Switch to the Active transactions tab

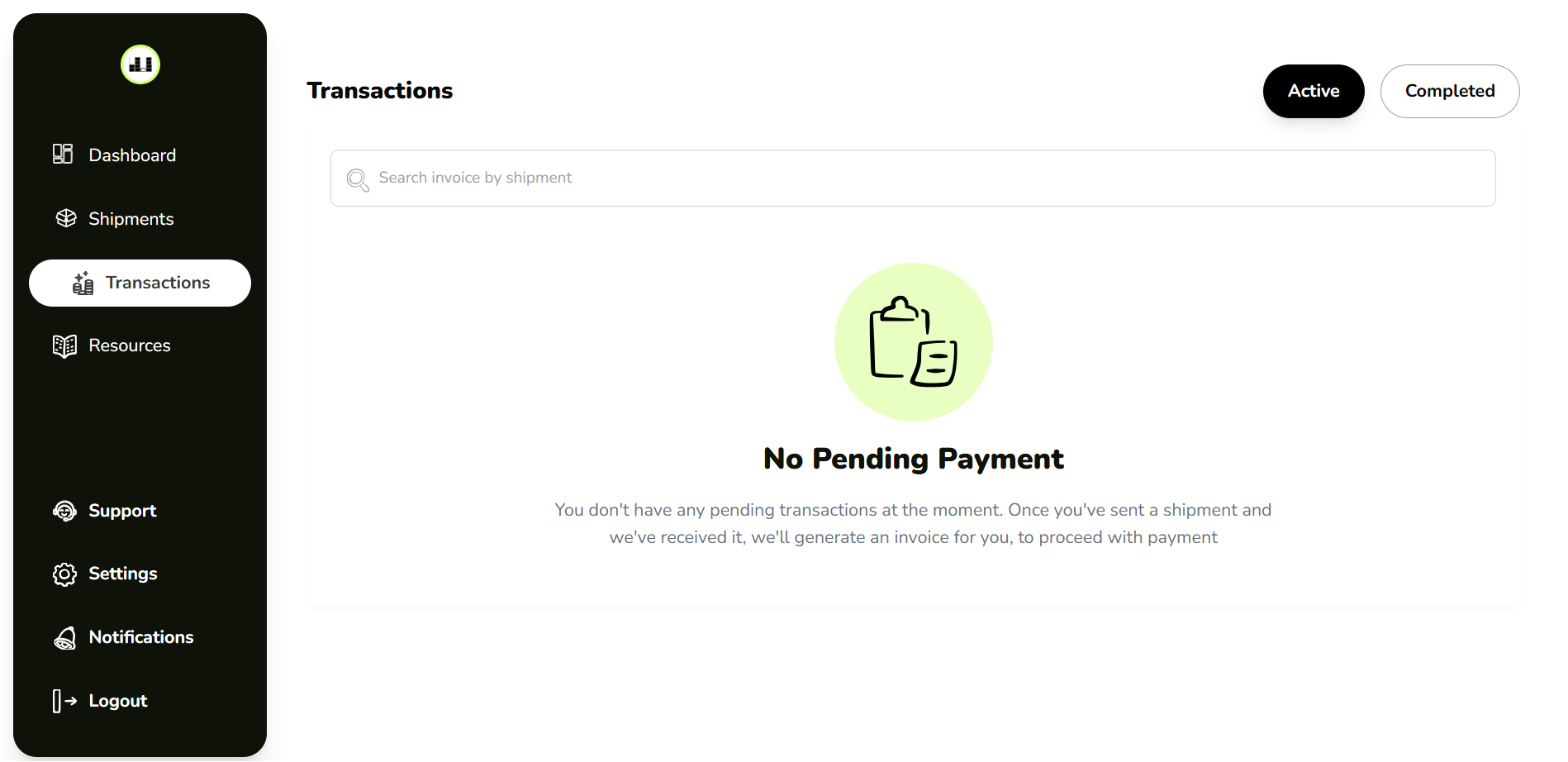pyautogui.click(x=1314, y=91)
